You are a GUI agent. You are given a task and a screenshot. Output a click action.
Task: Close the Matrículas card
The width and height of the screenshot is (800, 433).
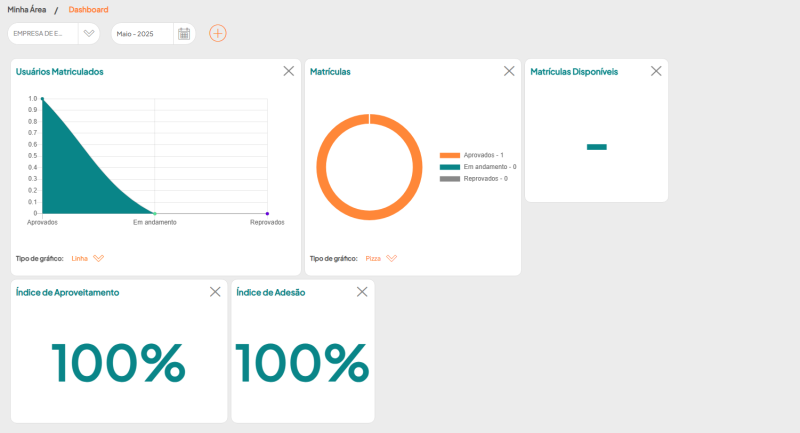[509, 71]
